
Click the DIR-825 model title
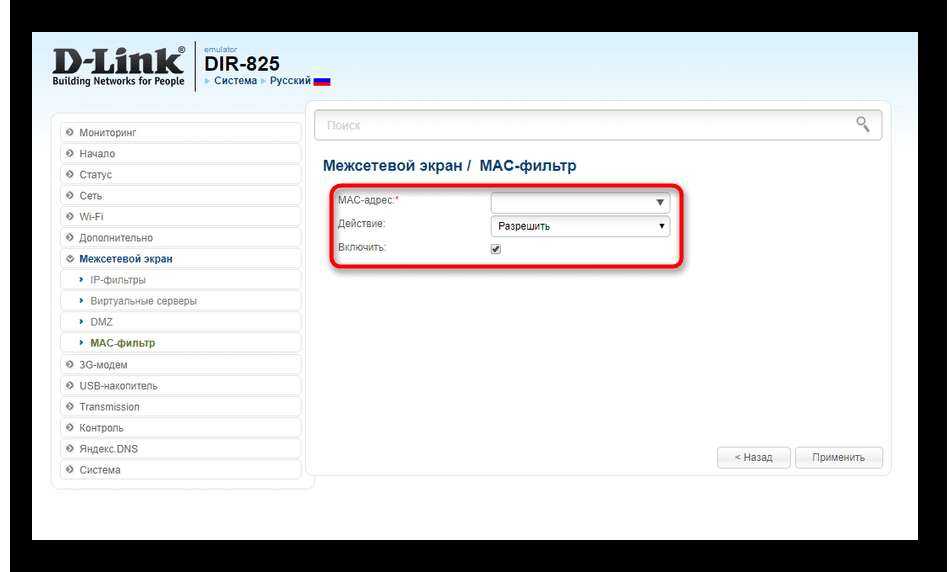[242, 64]
